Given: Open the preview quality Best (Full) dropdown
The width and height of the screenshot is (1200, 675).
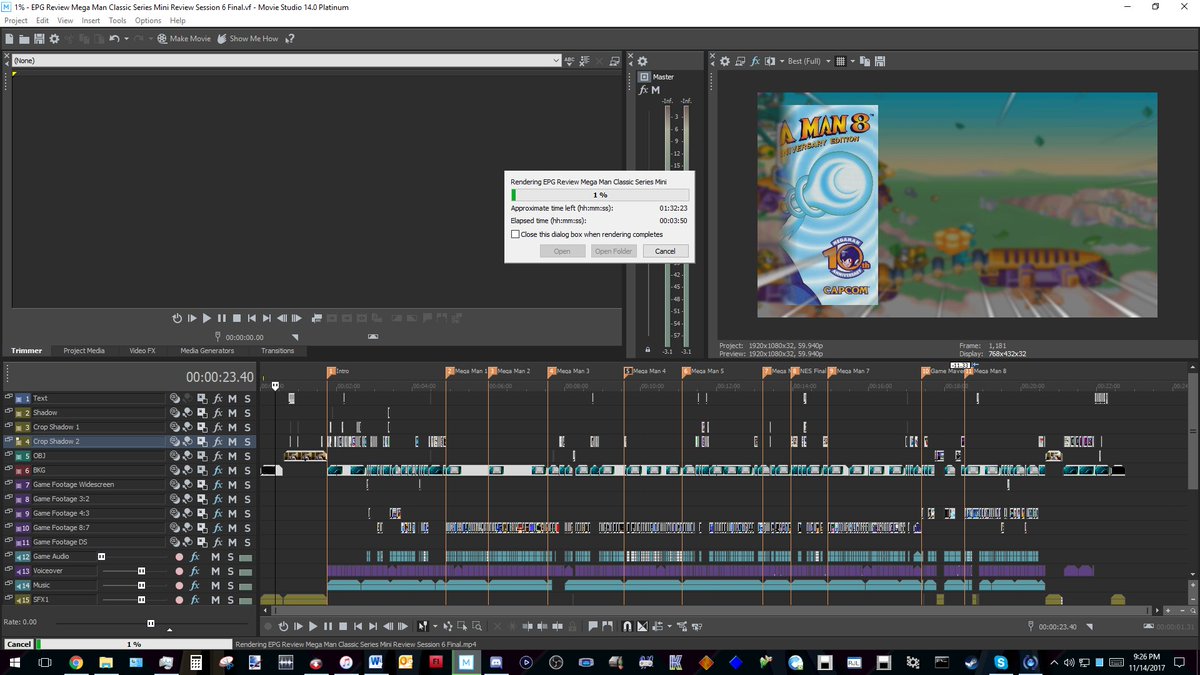Looking at the screenshot, I should coord(809,61).
